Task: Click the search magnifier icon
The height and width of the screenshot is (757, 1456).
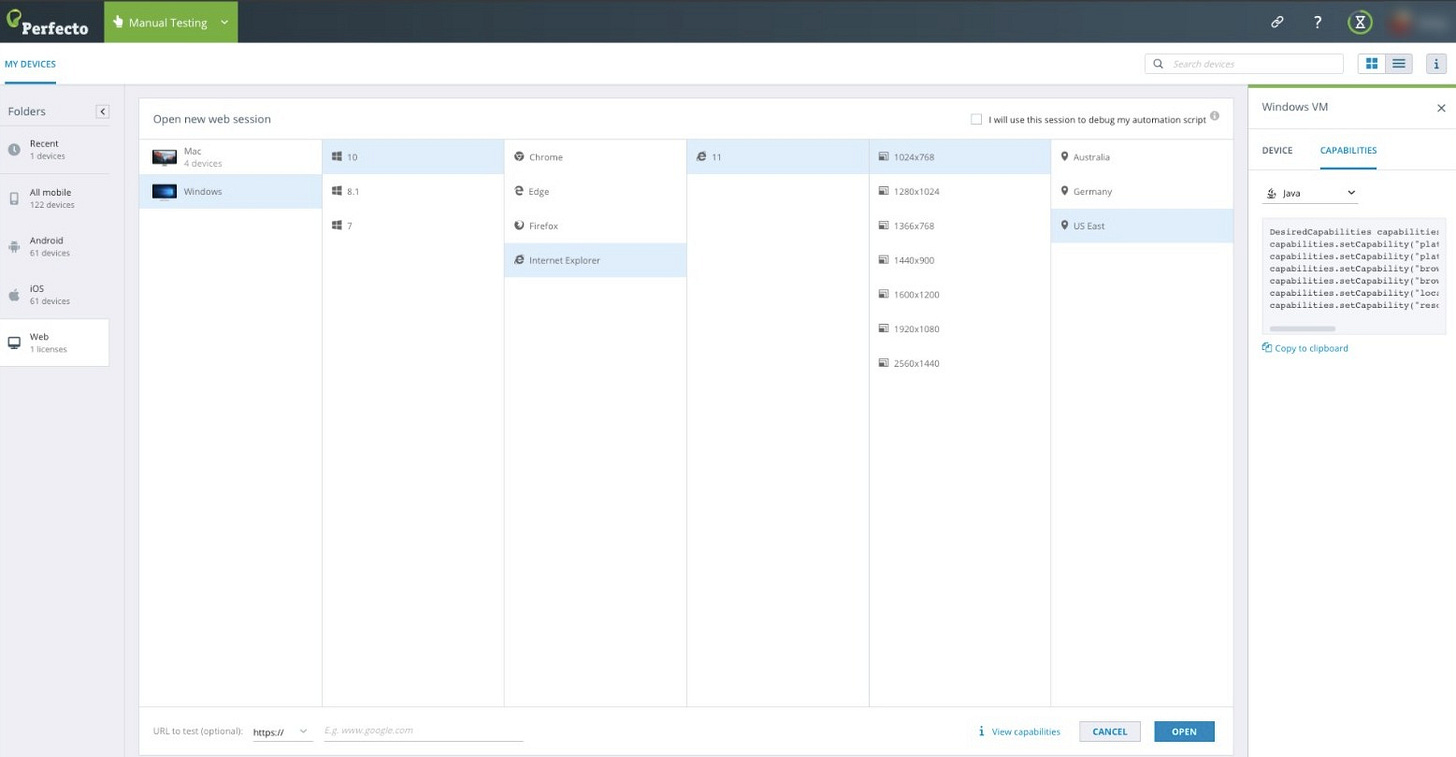Action: click(x=1158, y=64)
